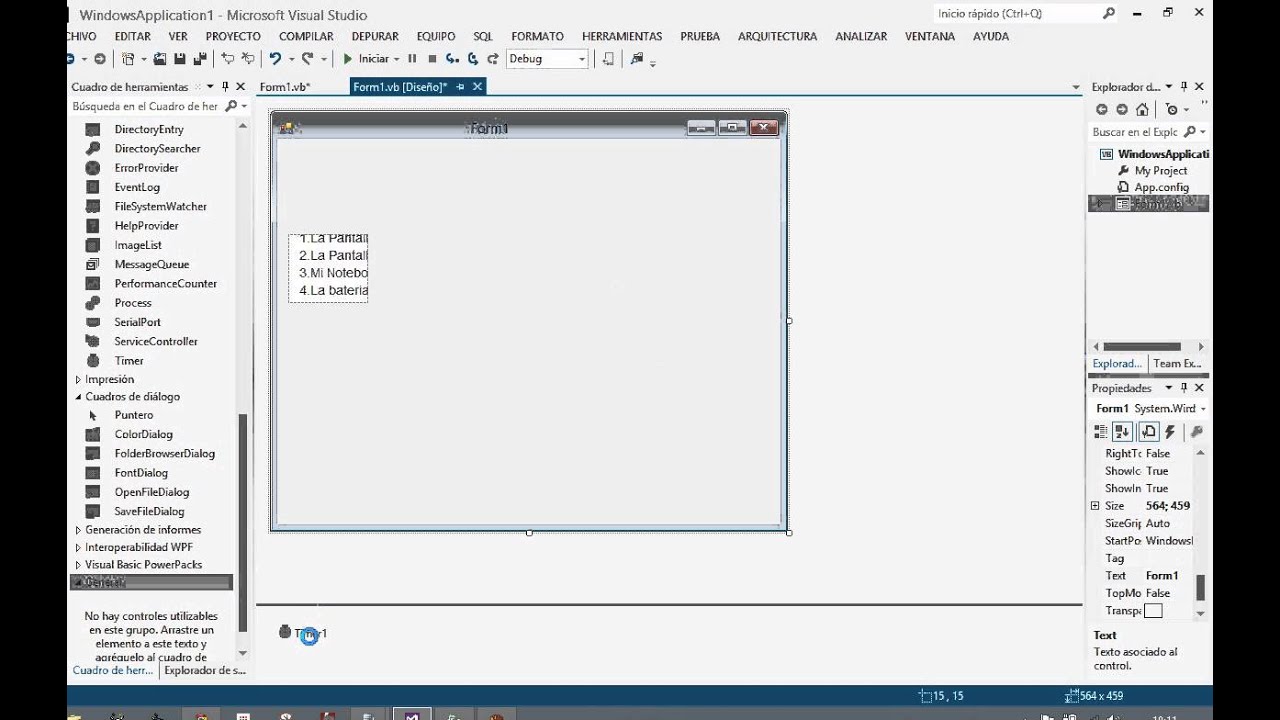This screenshot has height=720, width=1280.
Task: Open the EDITAR menu
Action: 133,36
